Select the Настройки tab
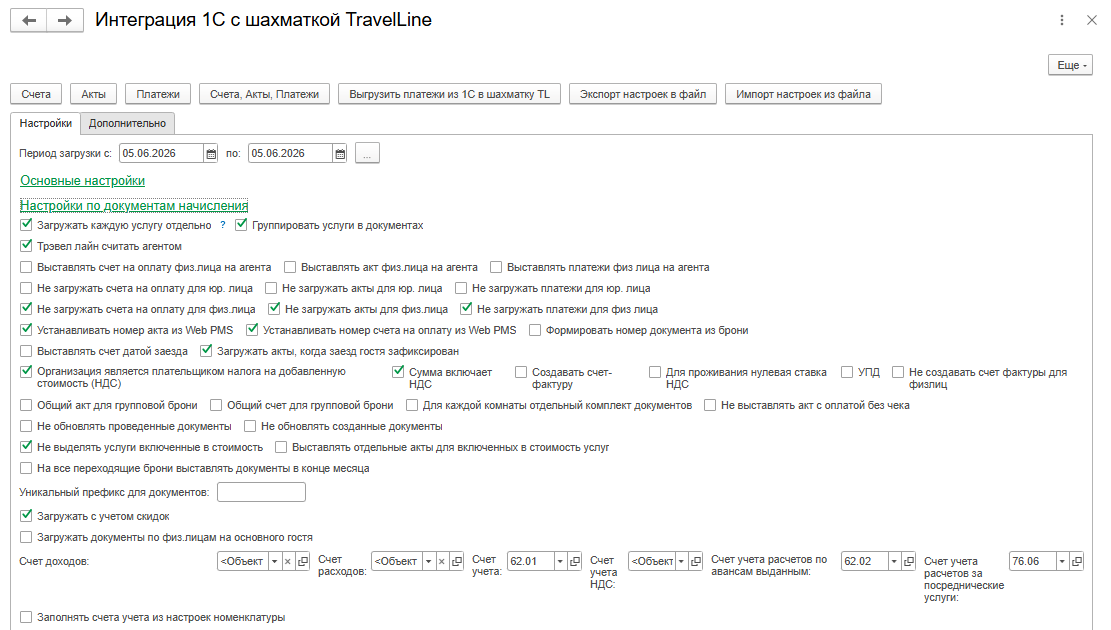1111x630 pixels. (45, 123)
